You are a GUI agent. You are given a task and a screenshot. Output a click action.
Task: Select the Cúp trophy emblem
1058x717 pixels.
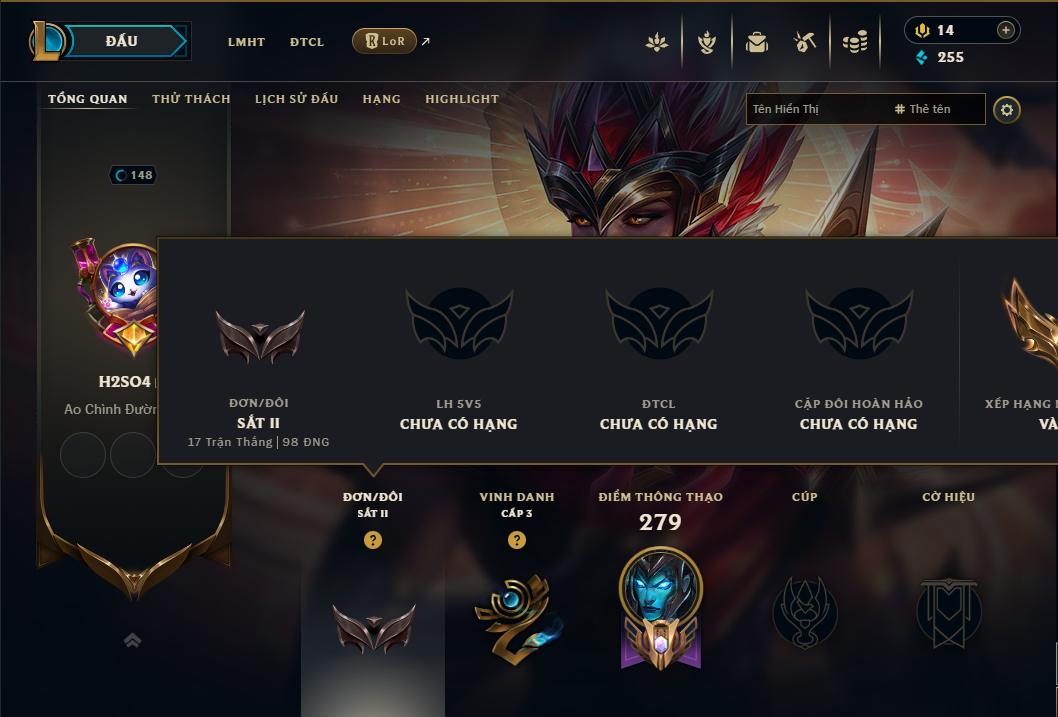(x=804, y=612)
